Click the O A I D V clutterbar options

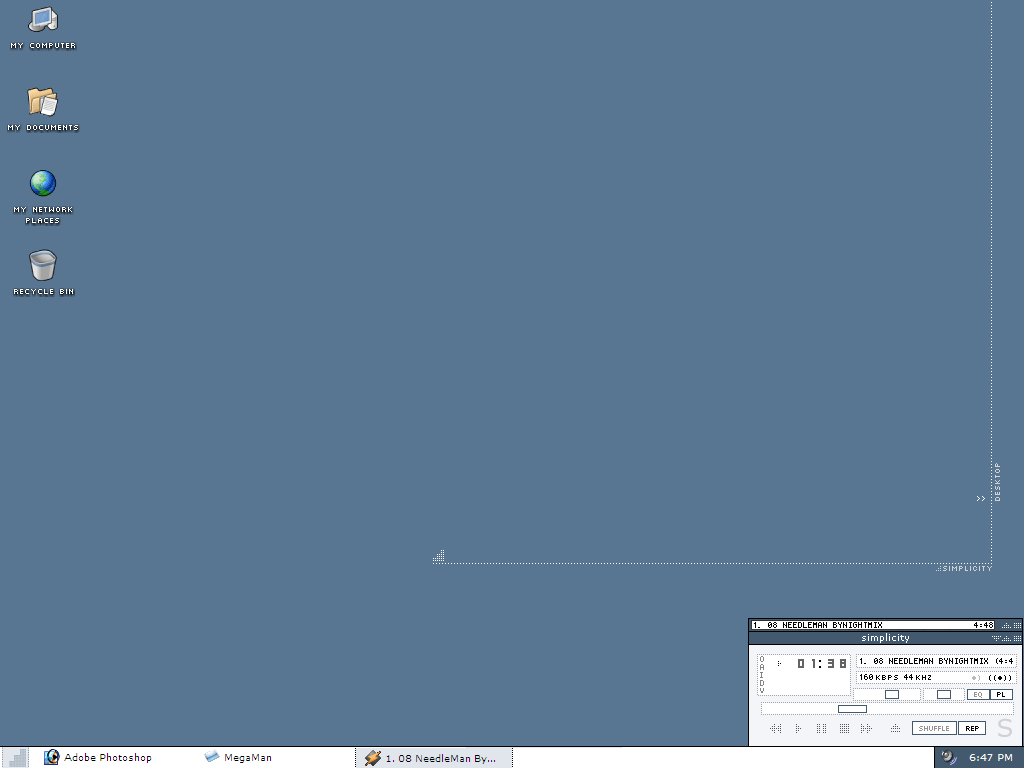pyautogui.click(x=762, y=675)
